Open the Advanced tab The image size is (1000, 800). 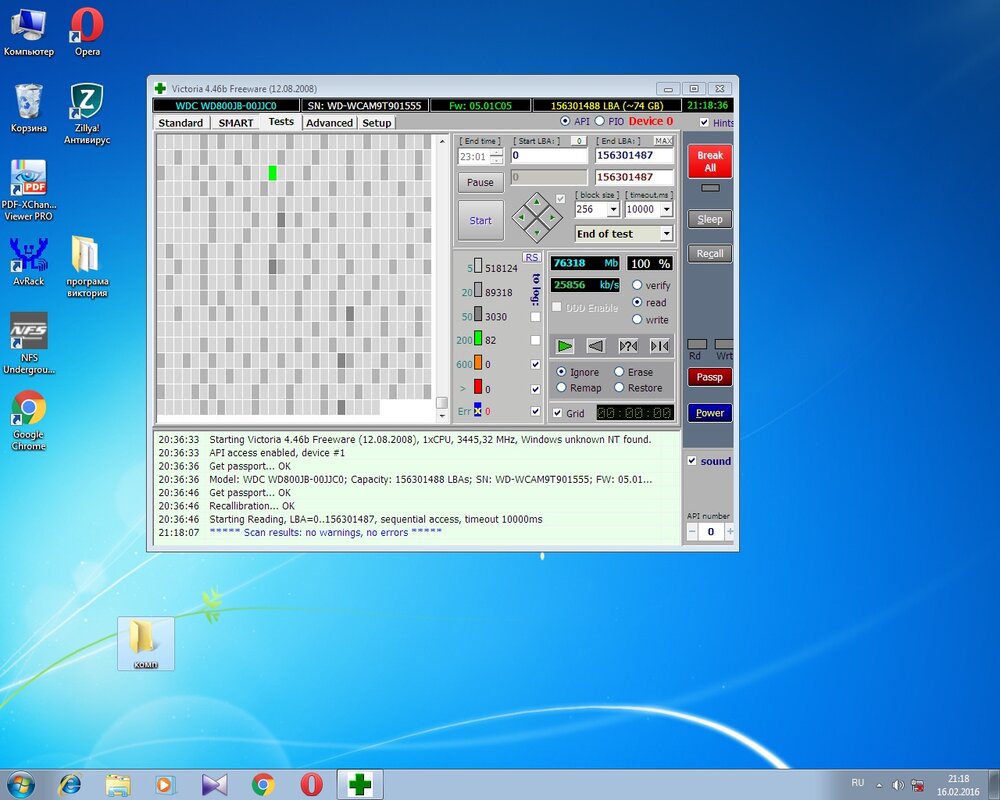click(329, 122)
